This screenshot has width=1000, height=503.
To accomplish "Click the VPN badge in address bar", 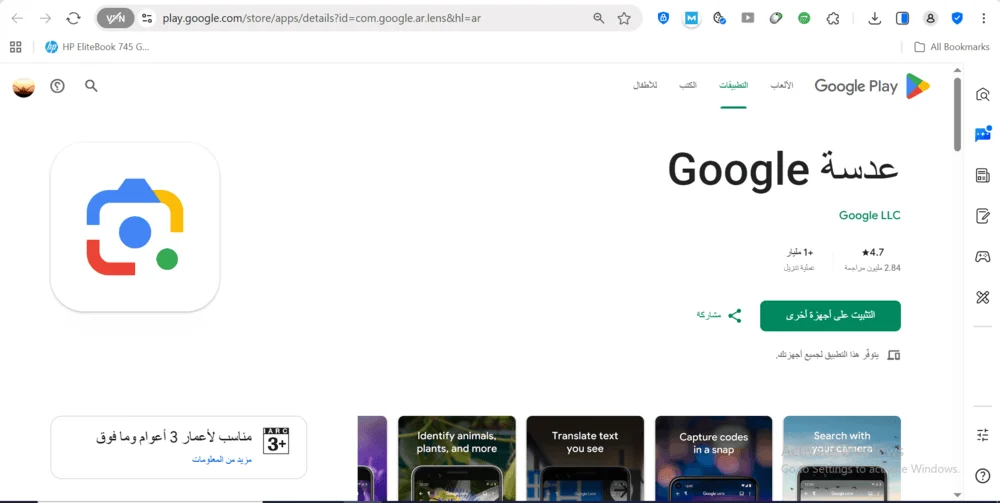I will [115, 18].
